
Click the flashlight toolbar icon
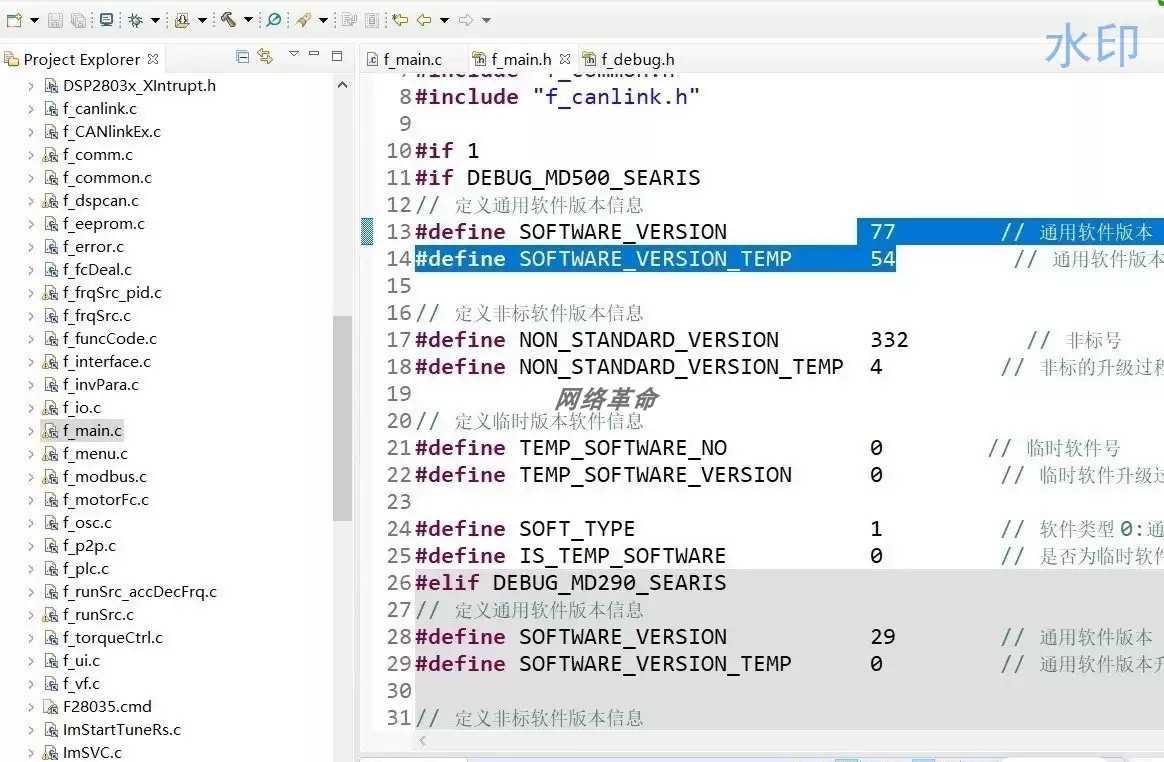coord(303,20)
